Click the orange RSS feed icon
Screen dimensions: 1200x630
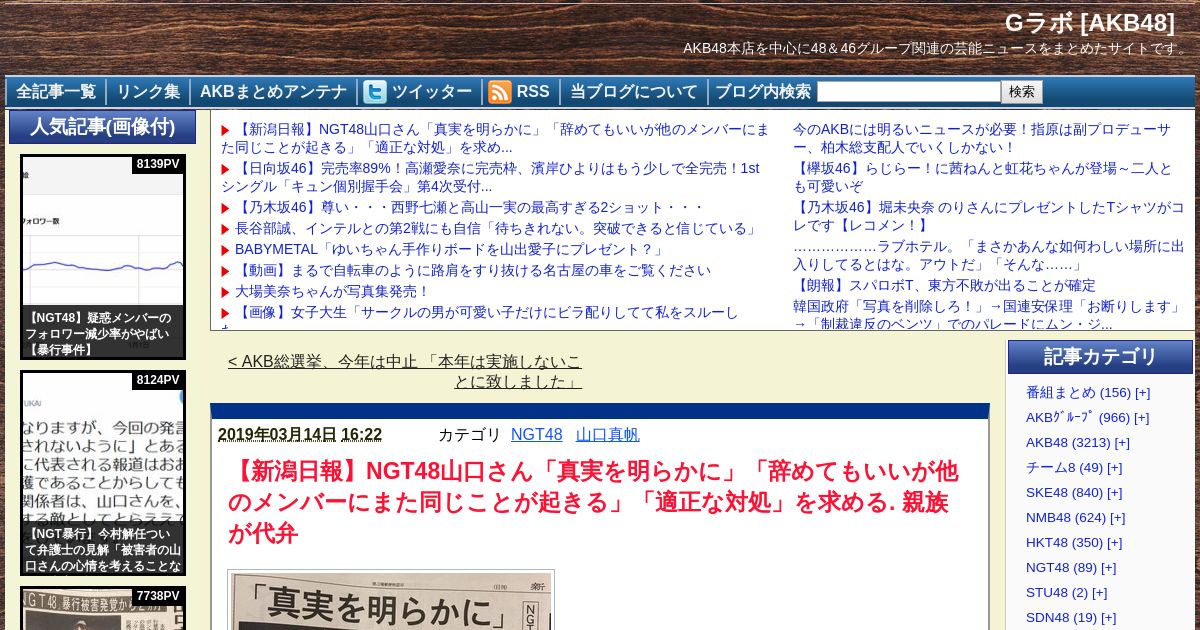(x=500, y=92)
